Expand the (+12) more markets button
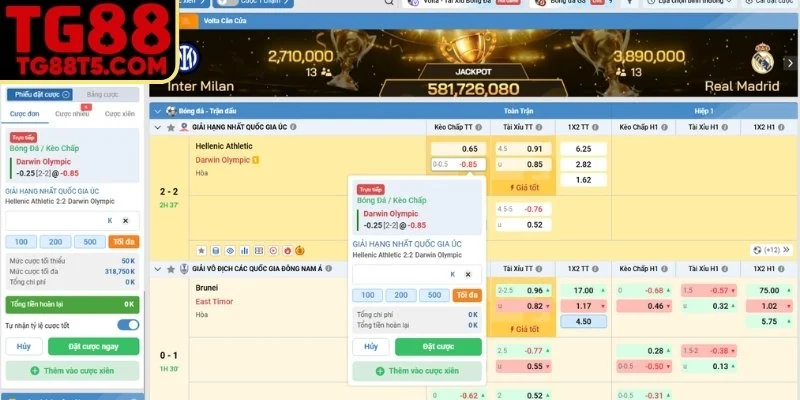Viewport: 800px width, 400px height. [x=772, y=250]
